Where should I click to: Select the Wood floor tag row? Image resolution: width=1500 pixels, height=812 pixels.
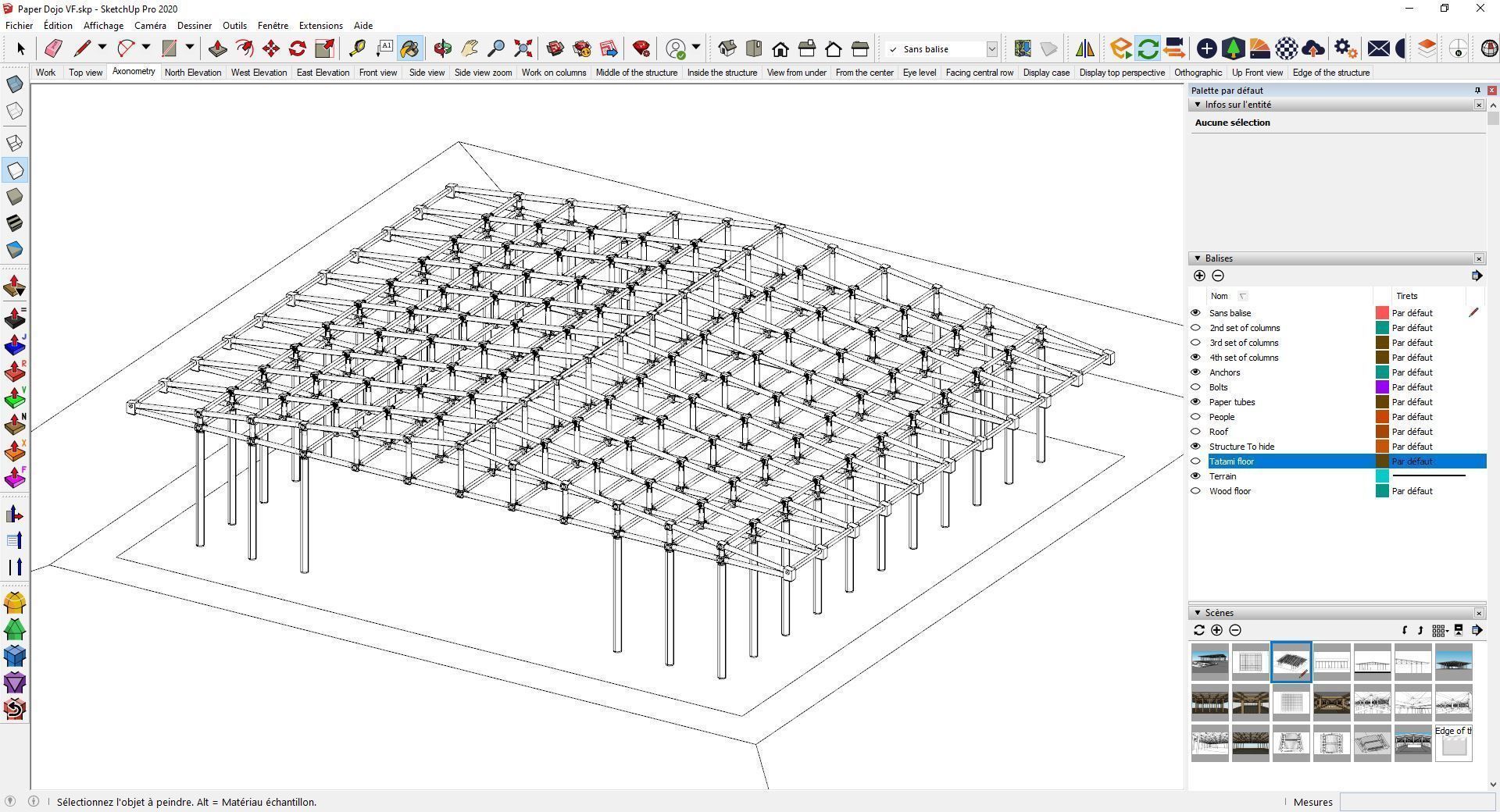click(1337, 491)
